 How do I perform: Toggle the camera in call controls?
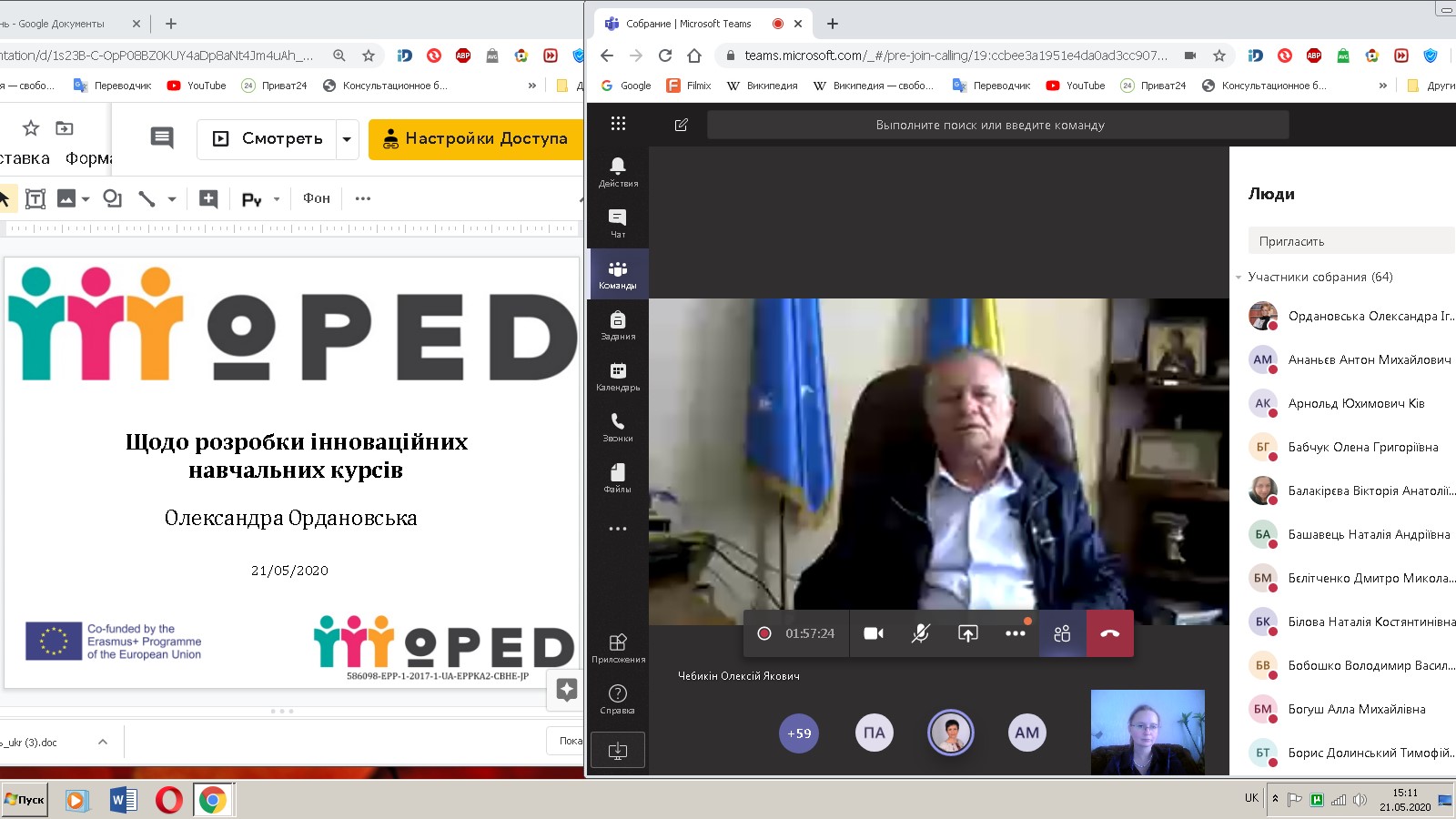[x=874, y=633]
